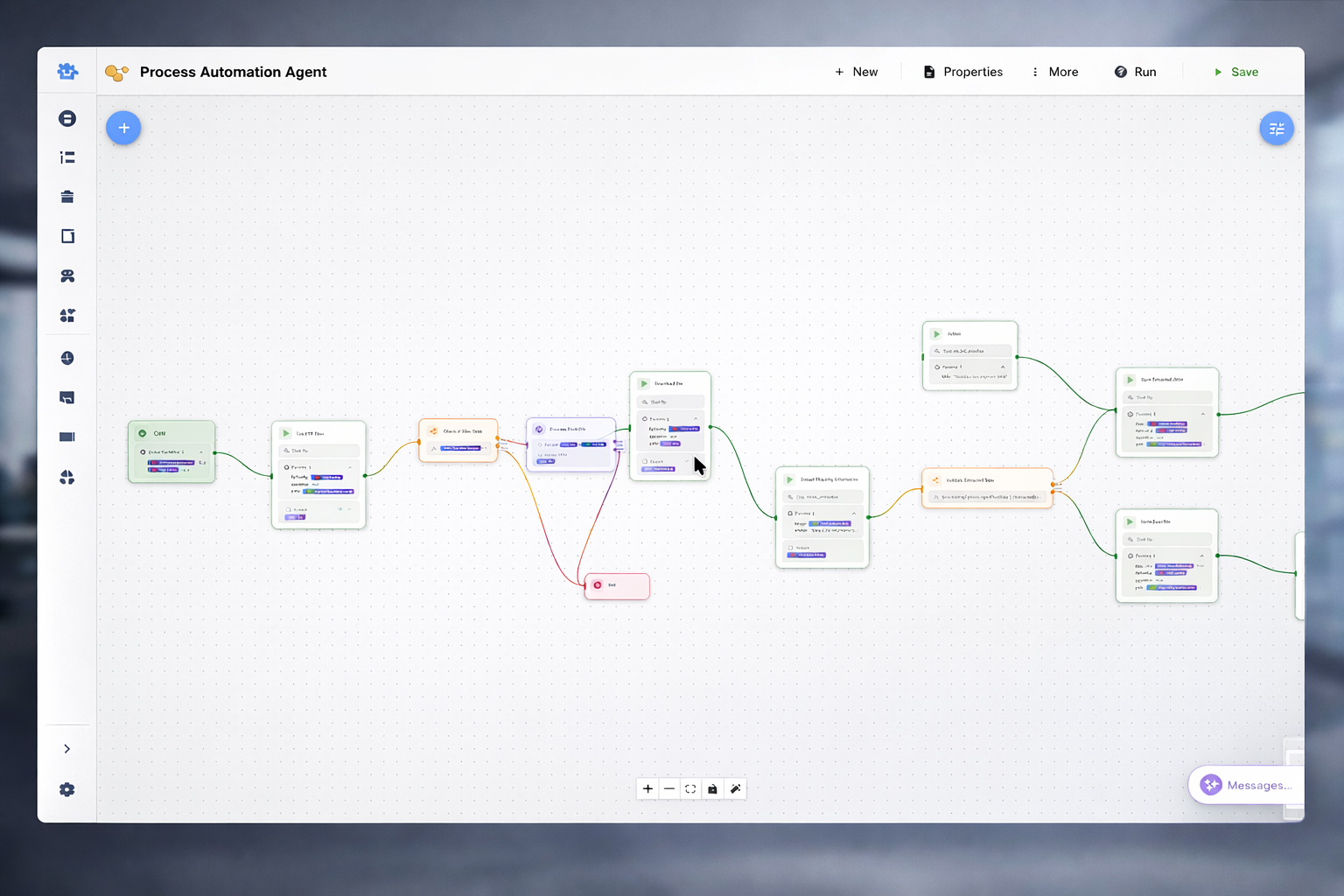Click the Run button

[x=1135, y=72]
